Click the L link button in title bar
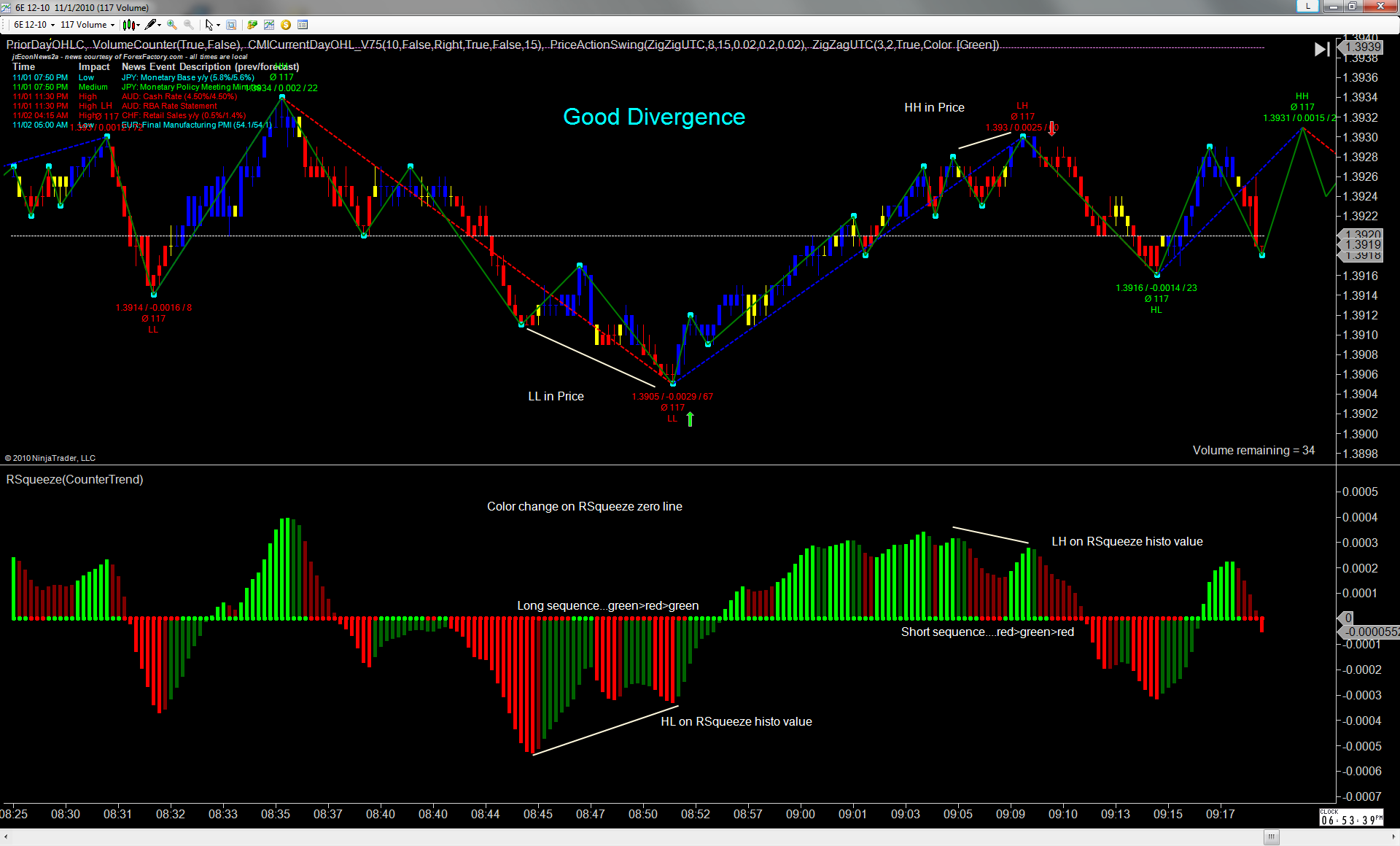 [x=1308, y=7]
